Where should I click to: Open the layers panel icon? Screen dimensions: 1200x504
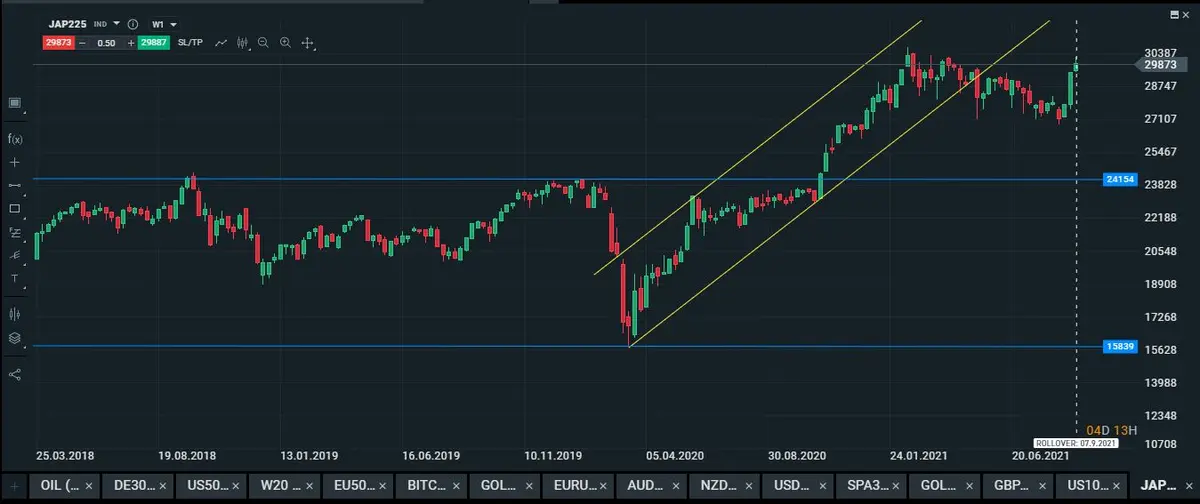[15, 338]
